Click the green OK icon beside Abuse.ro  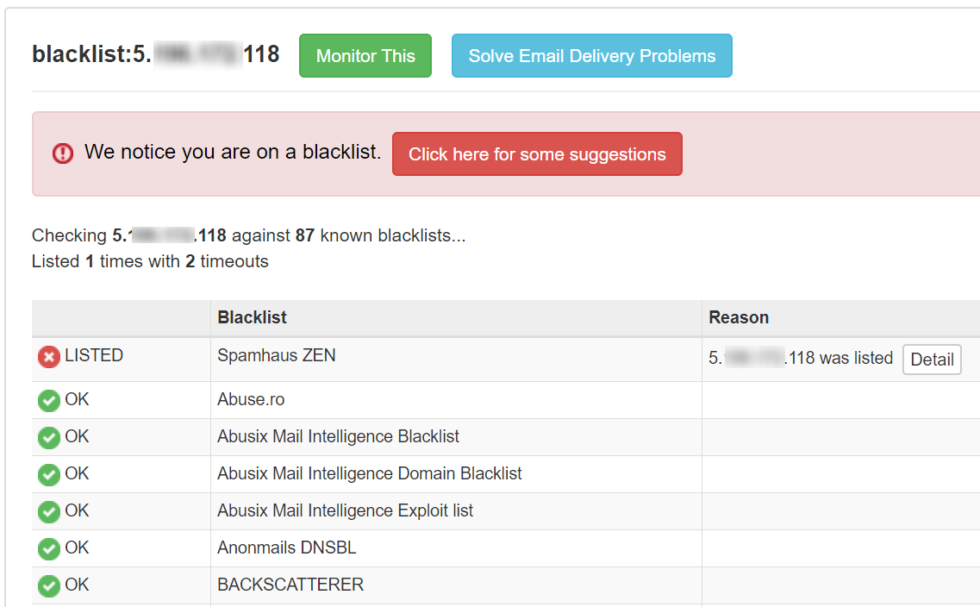tap(49, 401)
